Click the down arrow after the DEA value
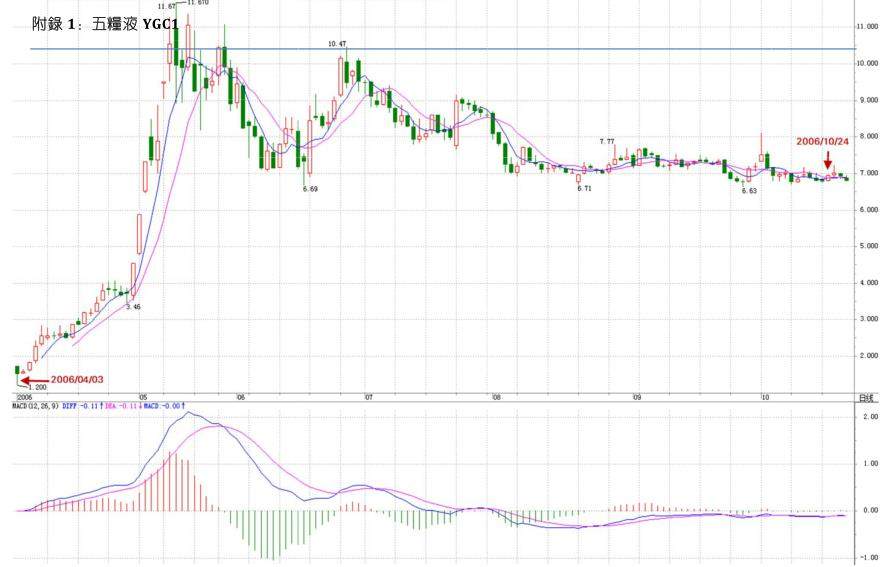This screenshot has width=890, height=567. click(x=140, y=406)
